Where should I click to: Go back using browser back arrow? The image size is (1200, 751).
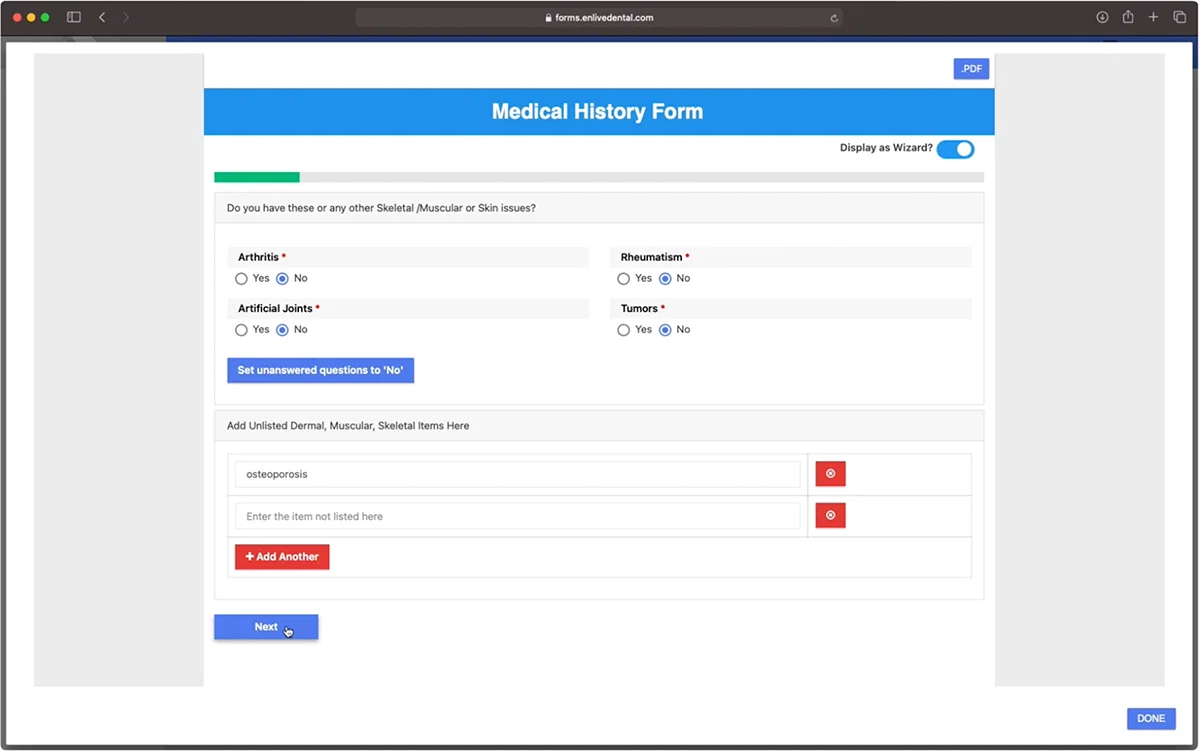(x=102, y=18)
